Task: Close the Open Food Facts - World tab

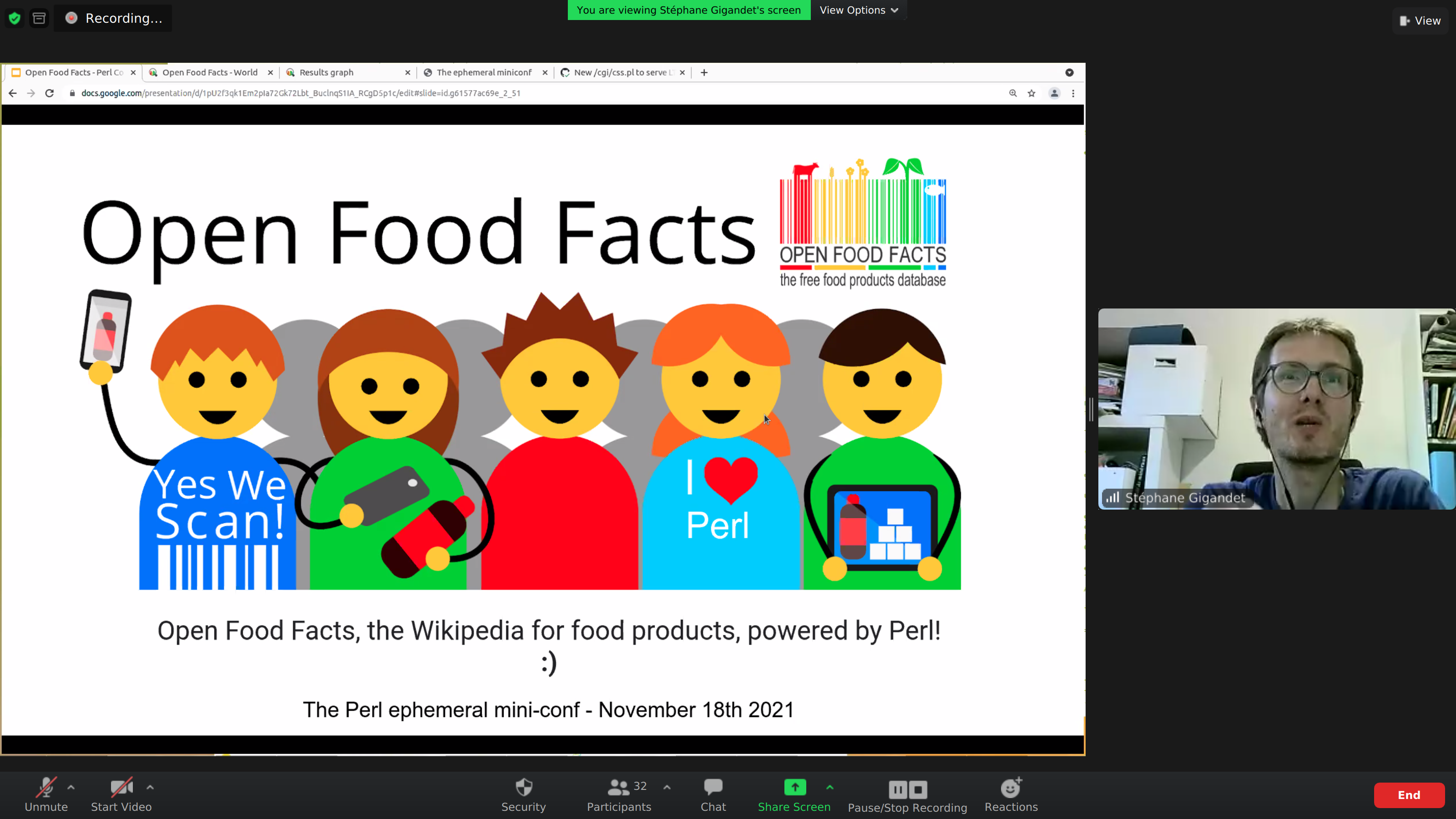Action: pyautogui.click(x=270, y=72)
